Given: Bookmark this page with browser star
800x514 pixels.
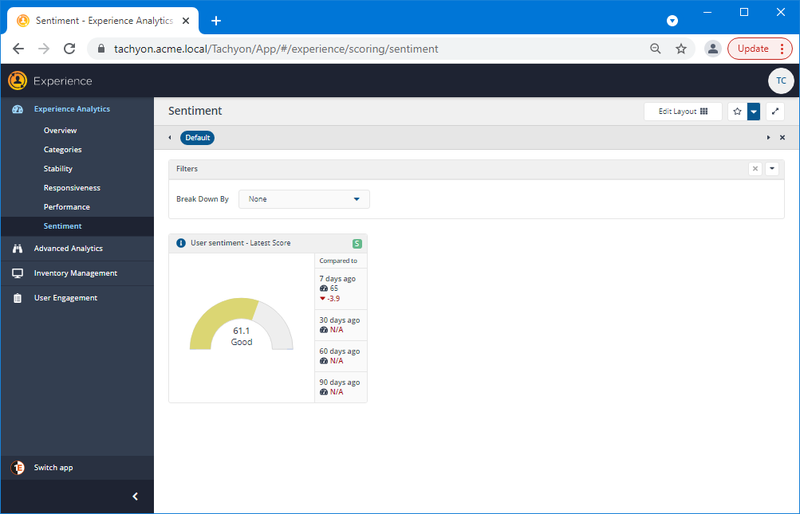Looking at the screenshot, I should 681,48.
